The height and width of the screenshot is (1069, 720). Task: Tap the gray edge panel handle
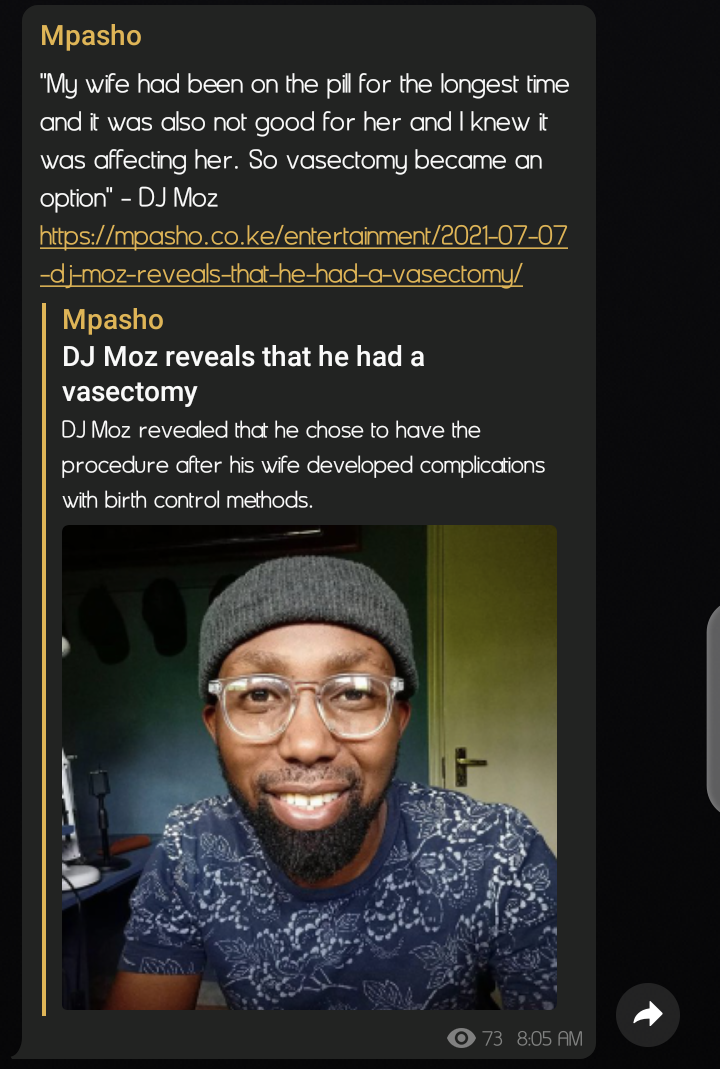coord(714,708)
